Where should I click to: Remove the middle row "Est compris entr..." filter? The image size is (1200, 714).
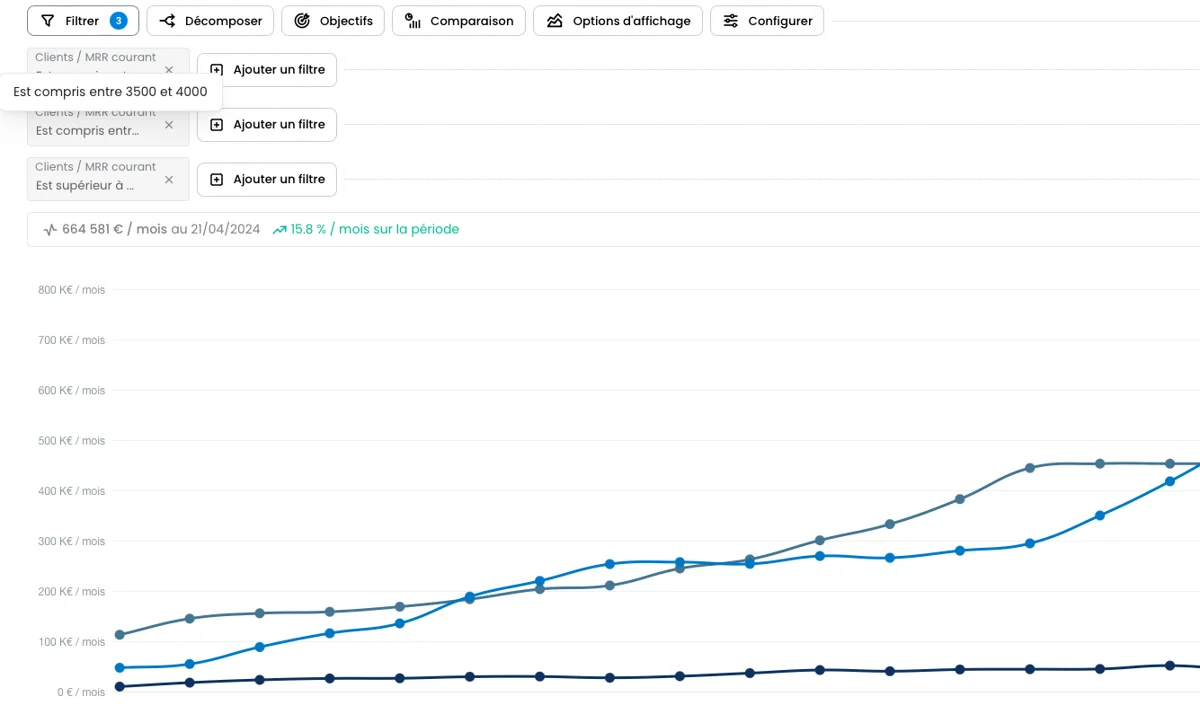[x=169, y=125]
